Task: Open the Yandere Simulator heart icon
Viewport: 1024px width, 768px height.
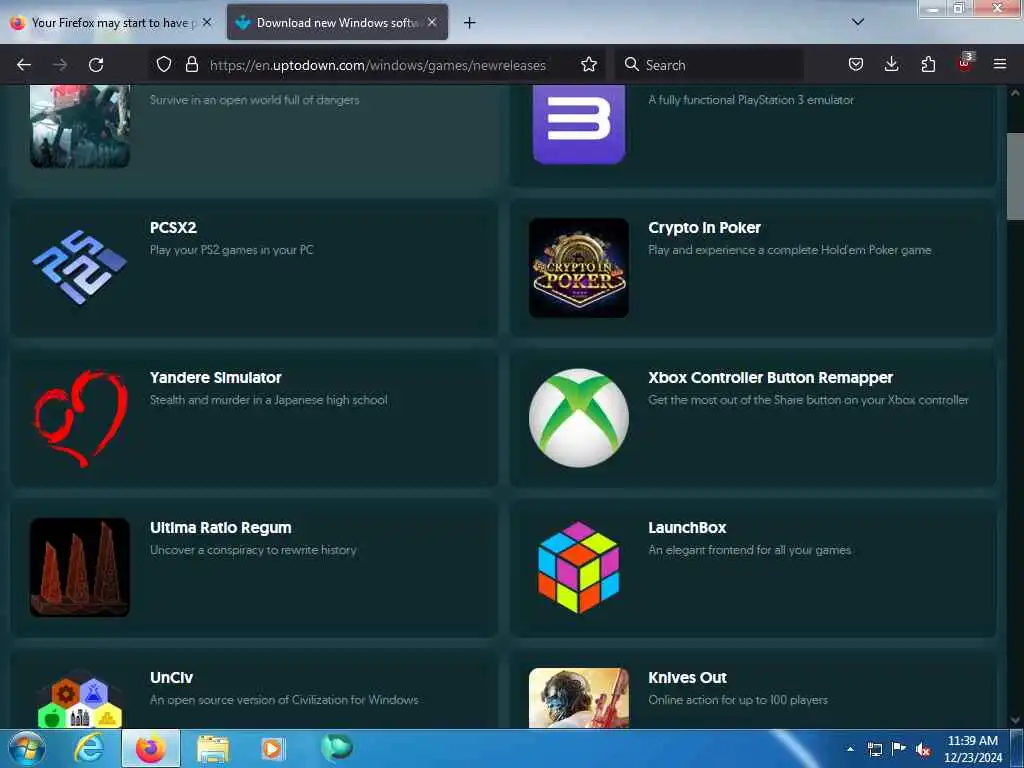Action: point(80,418)
